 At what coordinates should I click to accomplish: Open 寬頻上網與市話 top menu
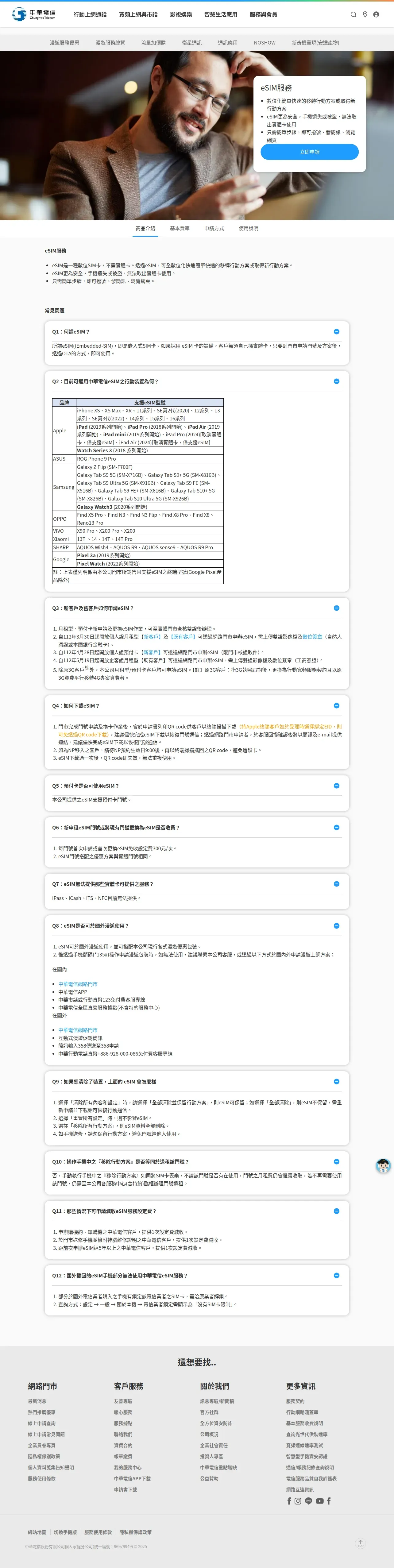point(138,15)
